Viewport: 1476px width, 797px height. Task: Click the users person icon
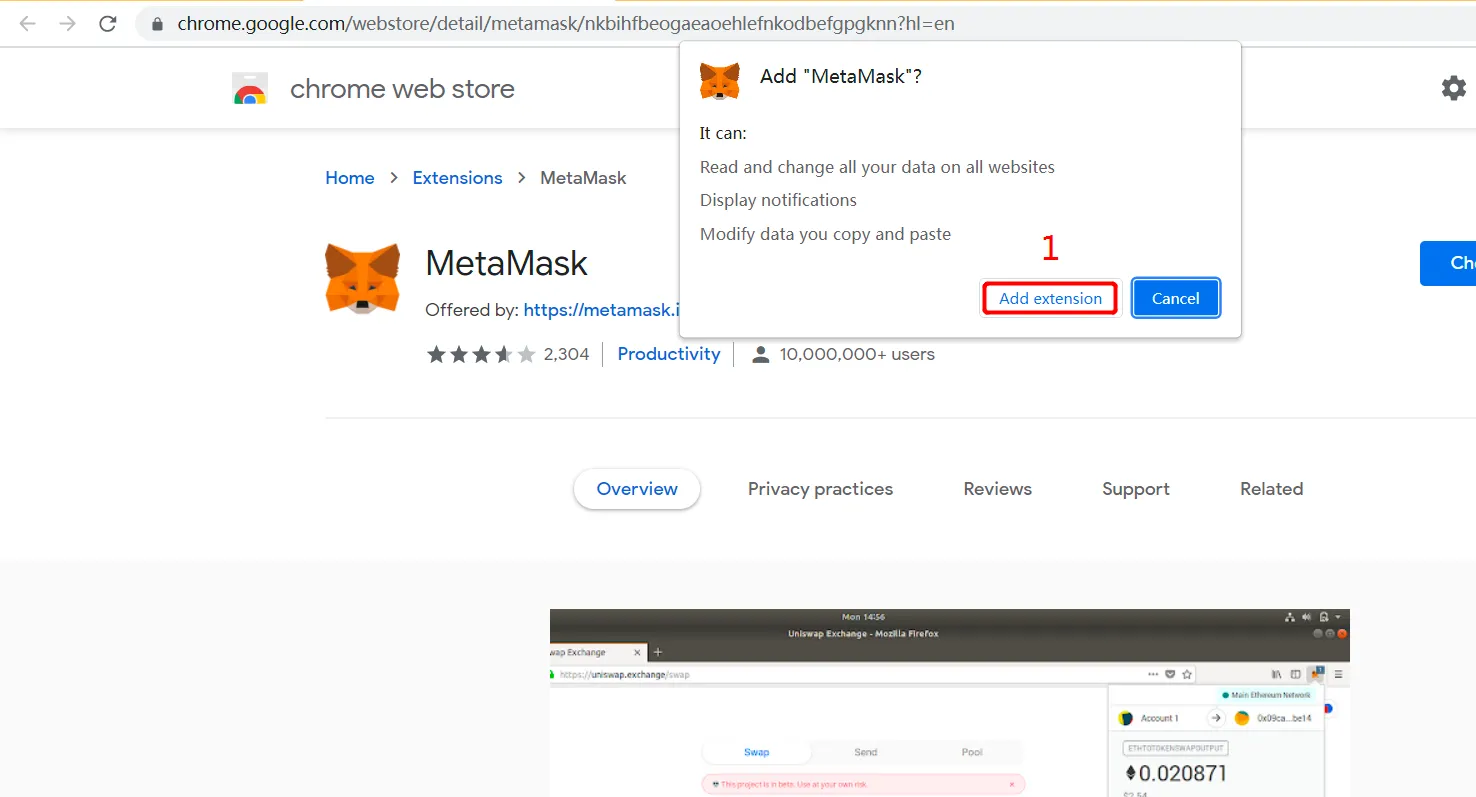coord(761,354)
